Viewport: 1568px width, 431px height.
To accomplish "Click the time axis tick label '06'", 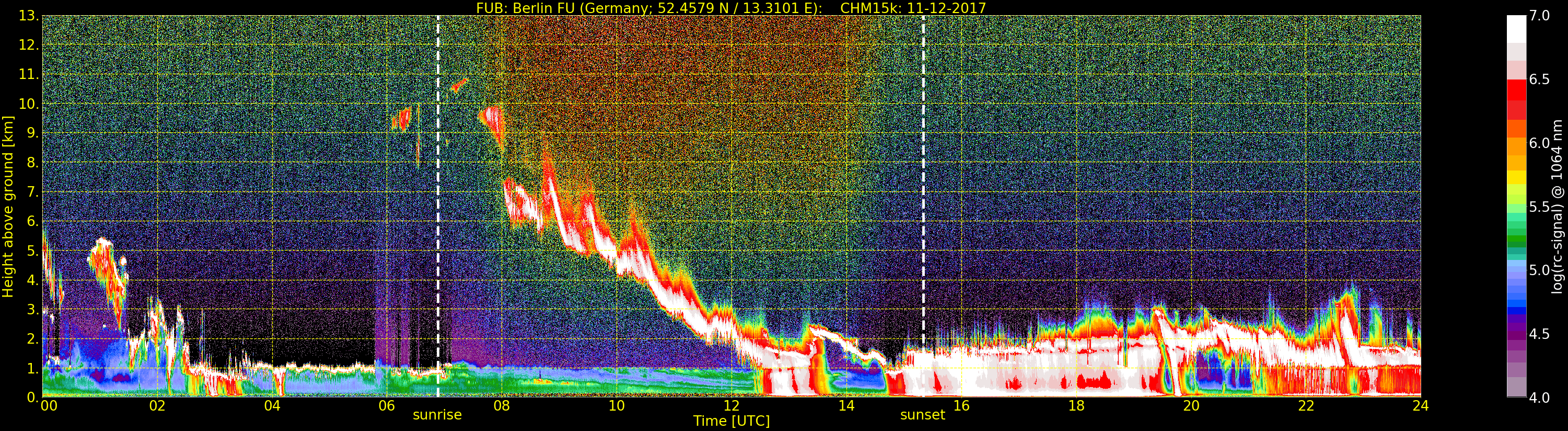I will pyautogui.click(x=387, y=405).
